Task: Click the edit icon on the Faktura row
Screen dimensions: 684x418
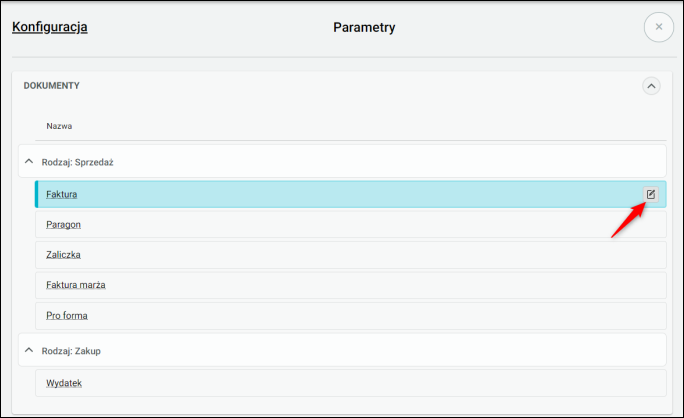Action: 650,194
